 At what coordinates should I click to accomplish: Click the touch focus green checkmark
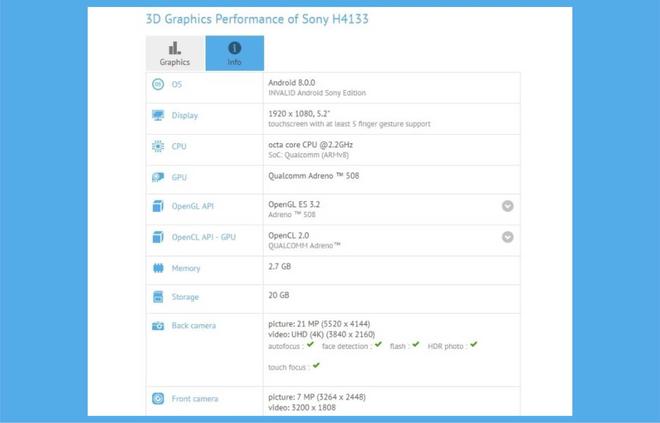click(x=316, y=366)
